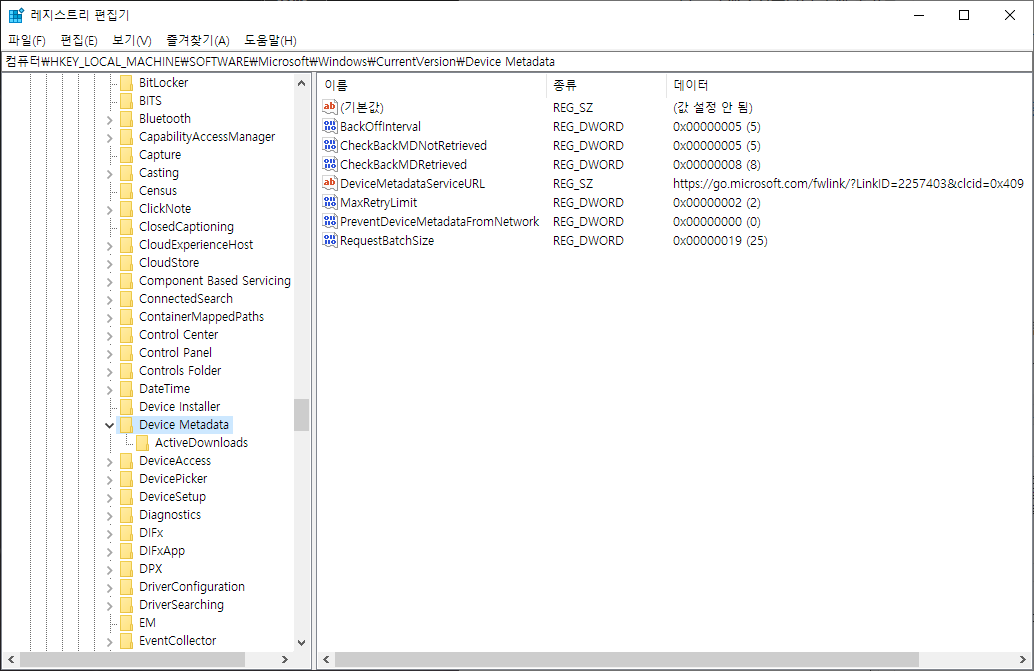This screenshot has width=1034, height=671.
Task: Expand the Bluetooth tree node
Action: [x=109, y=119]
